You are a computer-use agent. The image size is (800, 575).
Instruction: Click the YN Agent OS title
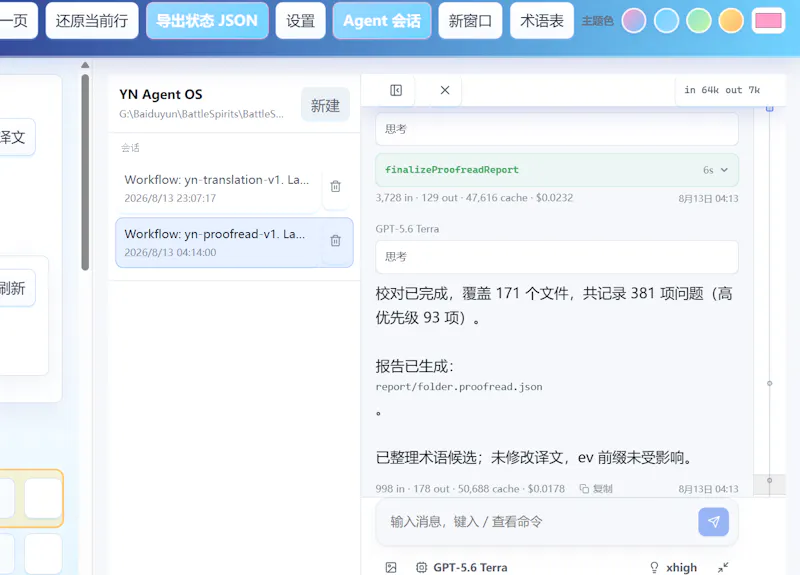pyautogui.click(x=161, y=94)
